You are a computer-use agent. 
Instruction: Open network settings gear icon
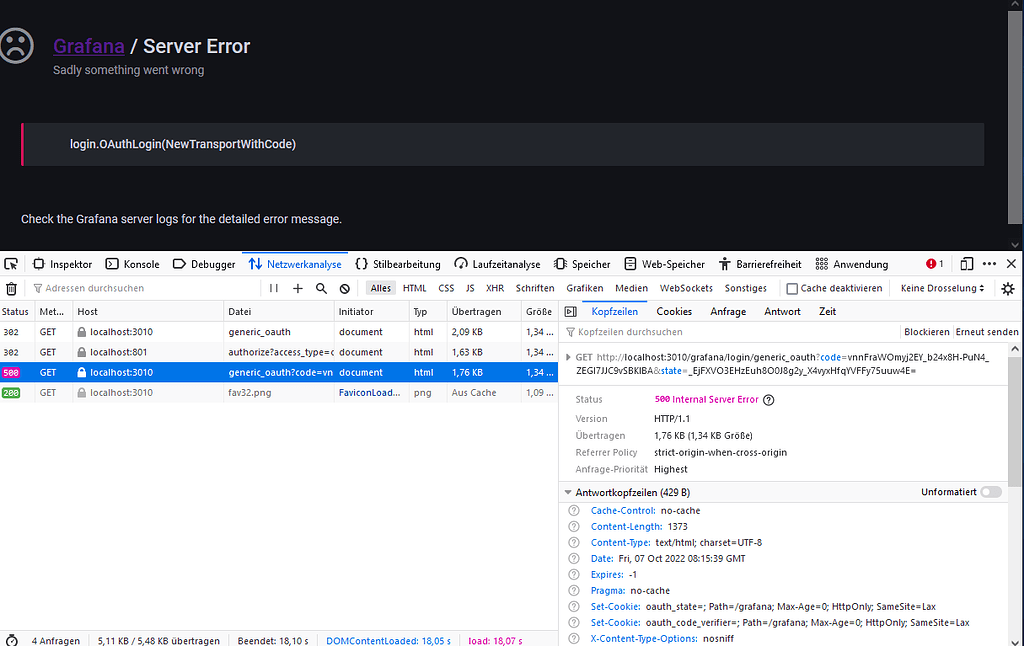[x=1008, y=288]
